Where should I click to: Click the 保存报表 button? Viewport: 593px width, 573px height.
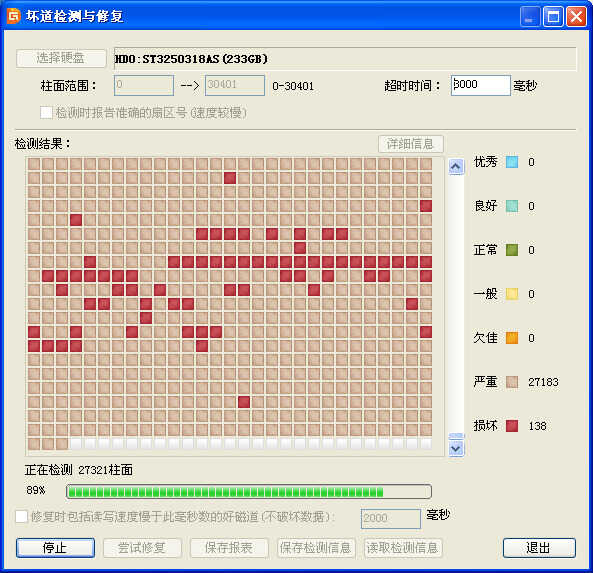[229, 548]
